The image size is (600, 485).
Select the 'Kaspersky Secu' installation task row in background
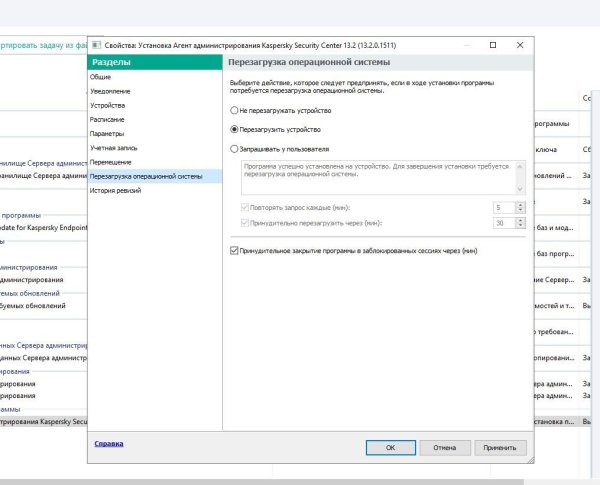coord(43,421)
